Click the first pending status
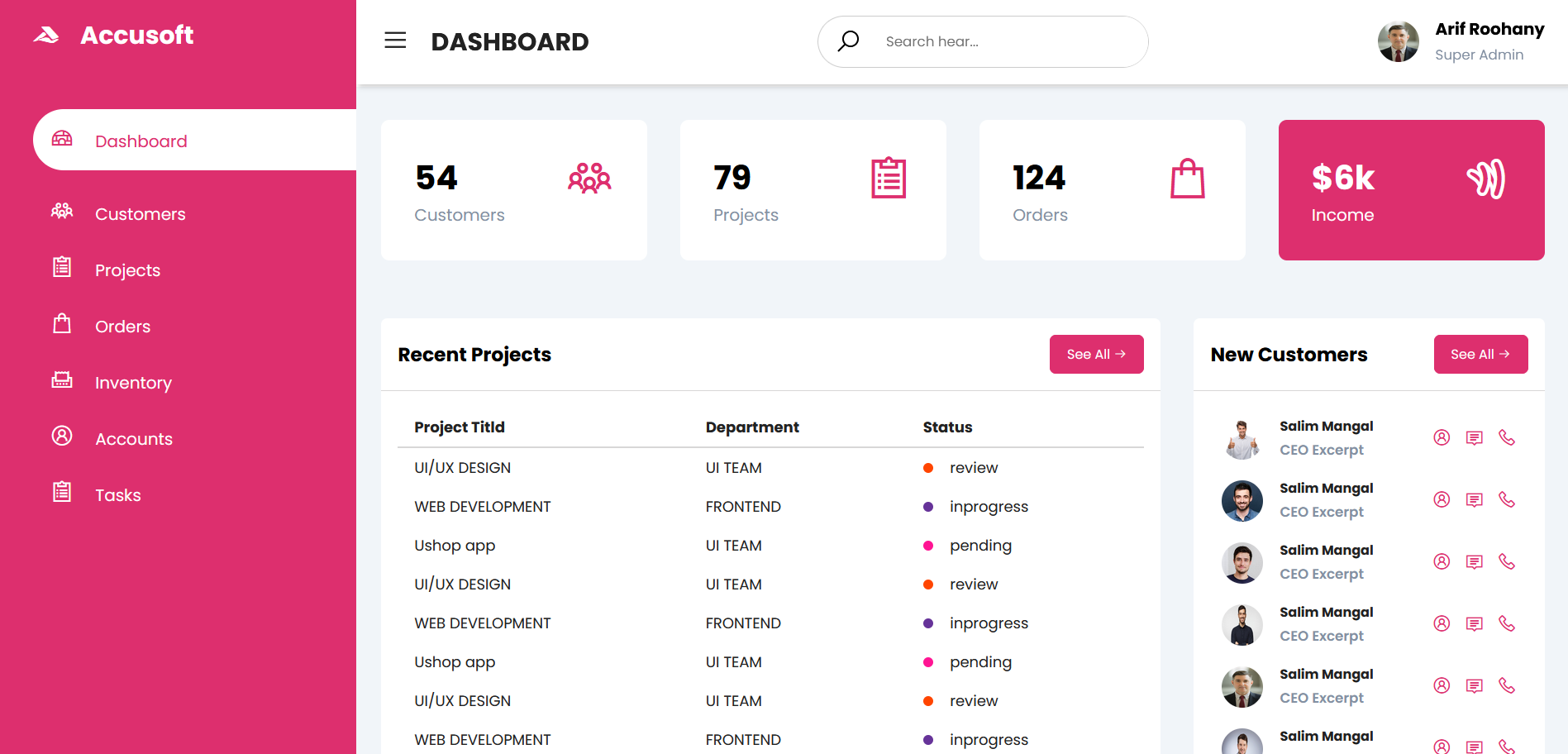Image resolution: width=1568 pixels, height=754 pixels. pos(980,546)
